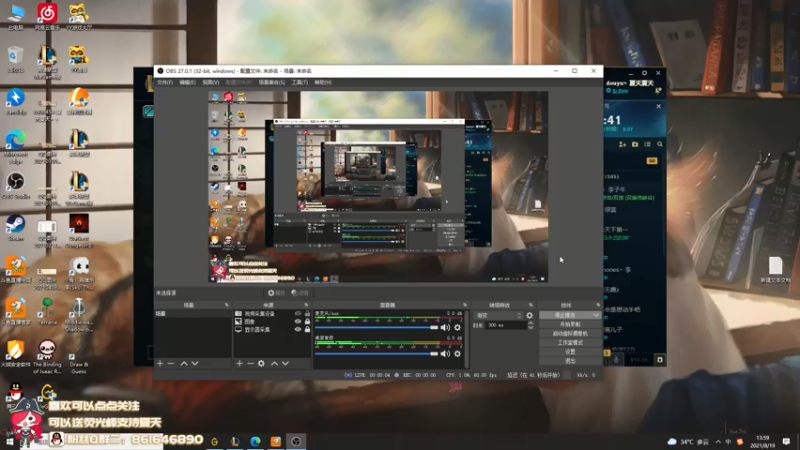Click the 设置 settings button in controls
The height and width of the screenshot is (450, 800).
[570, 352]
